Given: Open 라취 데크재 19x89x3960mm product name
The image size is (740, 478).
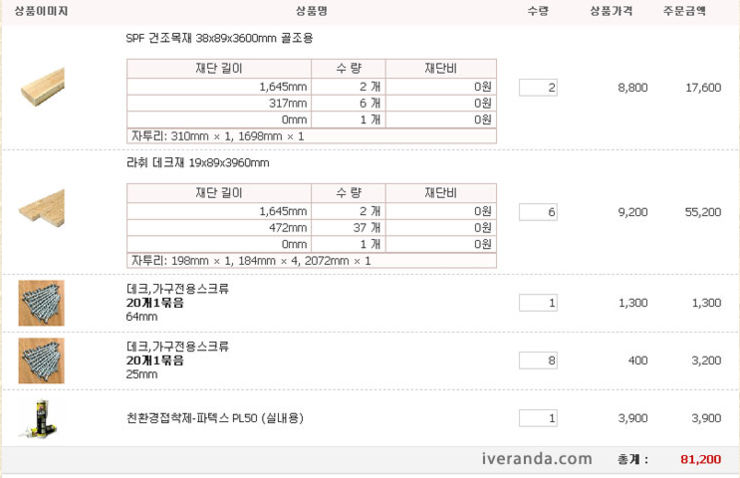Looking at the screenshot, I should pos(198,163).
